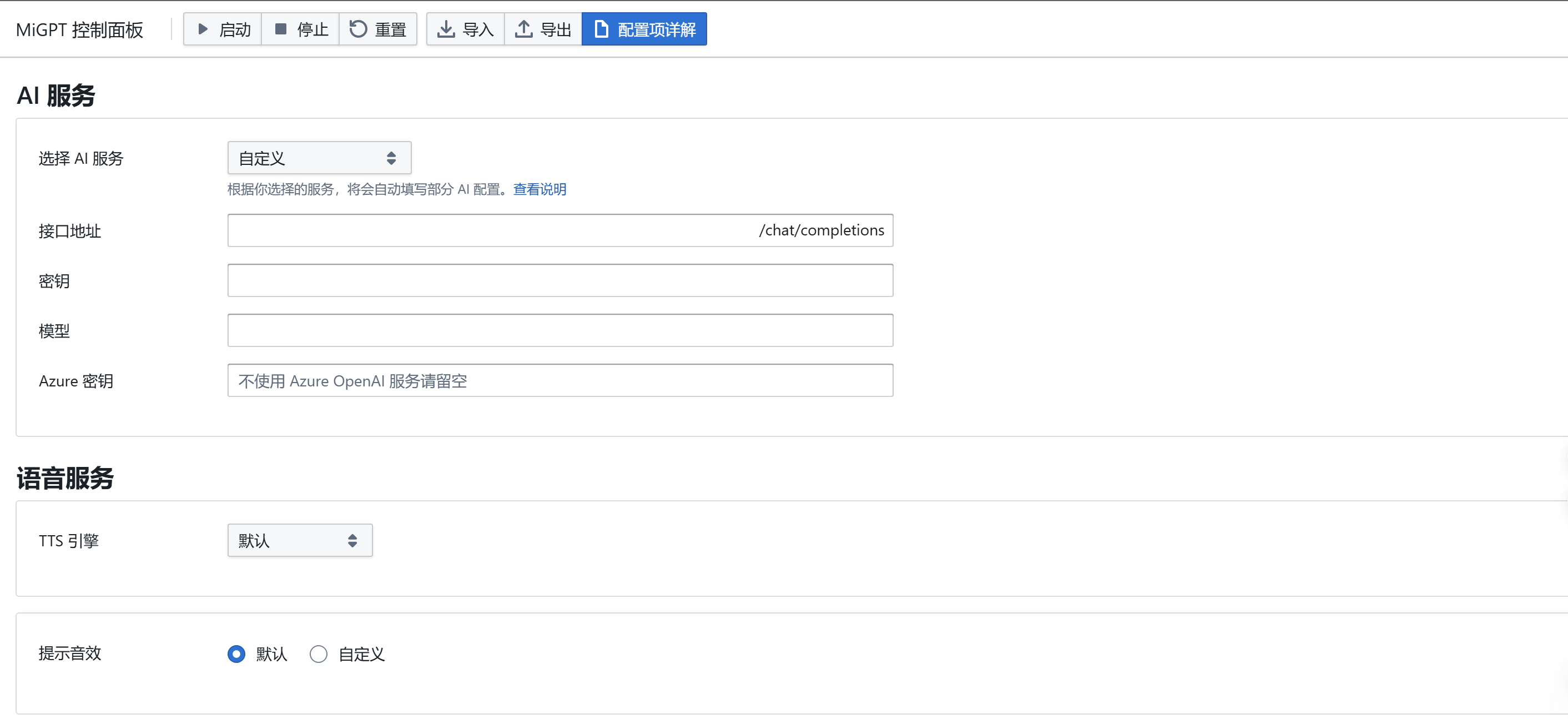Select 默认 radio for 提示音效

(236, 654)
